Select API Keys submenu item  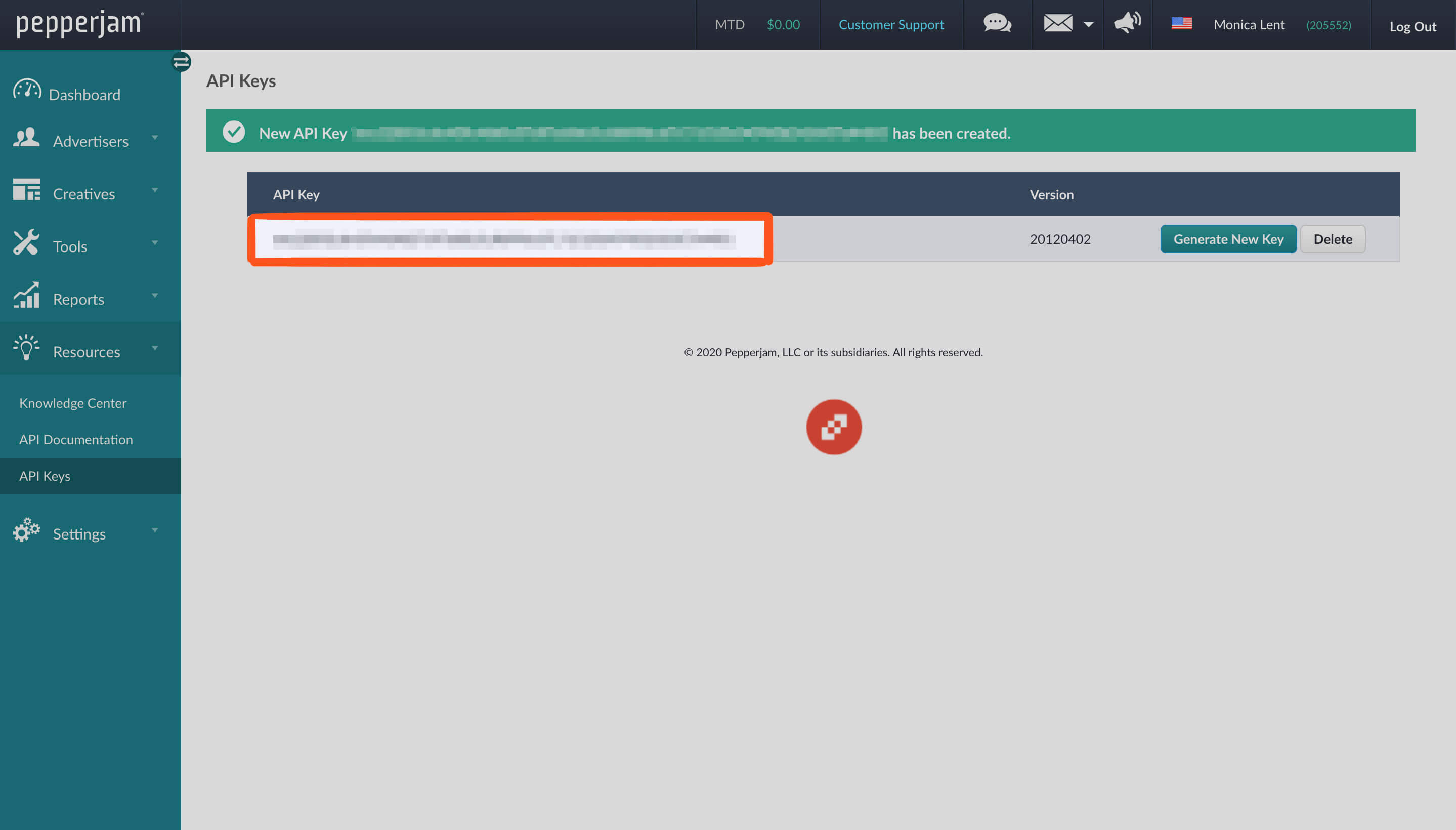[x=91, y=475]
